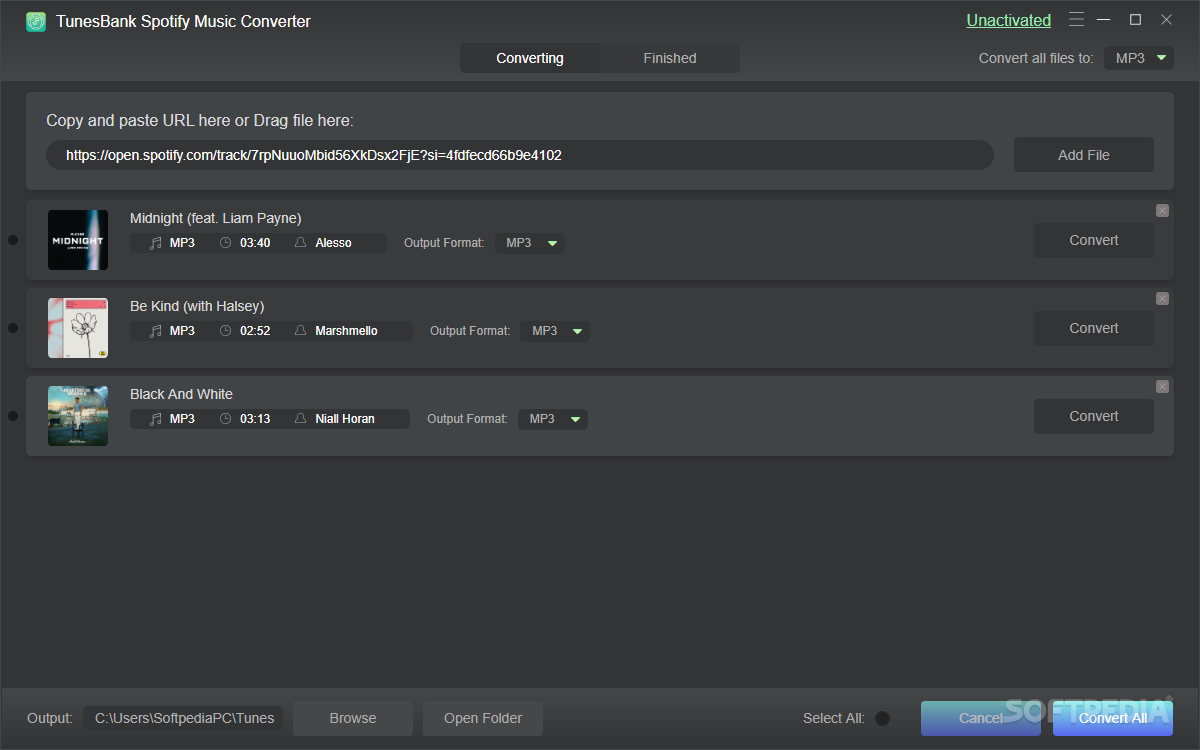Click clock icon beside 02:52 duration
The image size is (1200, 750).
tap(225, 331)
